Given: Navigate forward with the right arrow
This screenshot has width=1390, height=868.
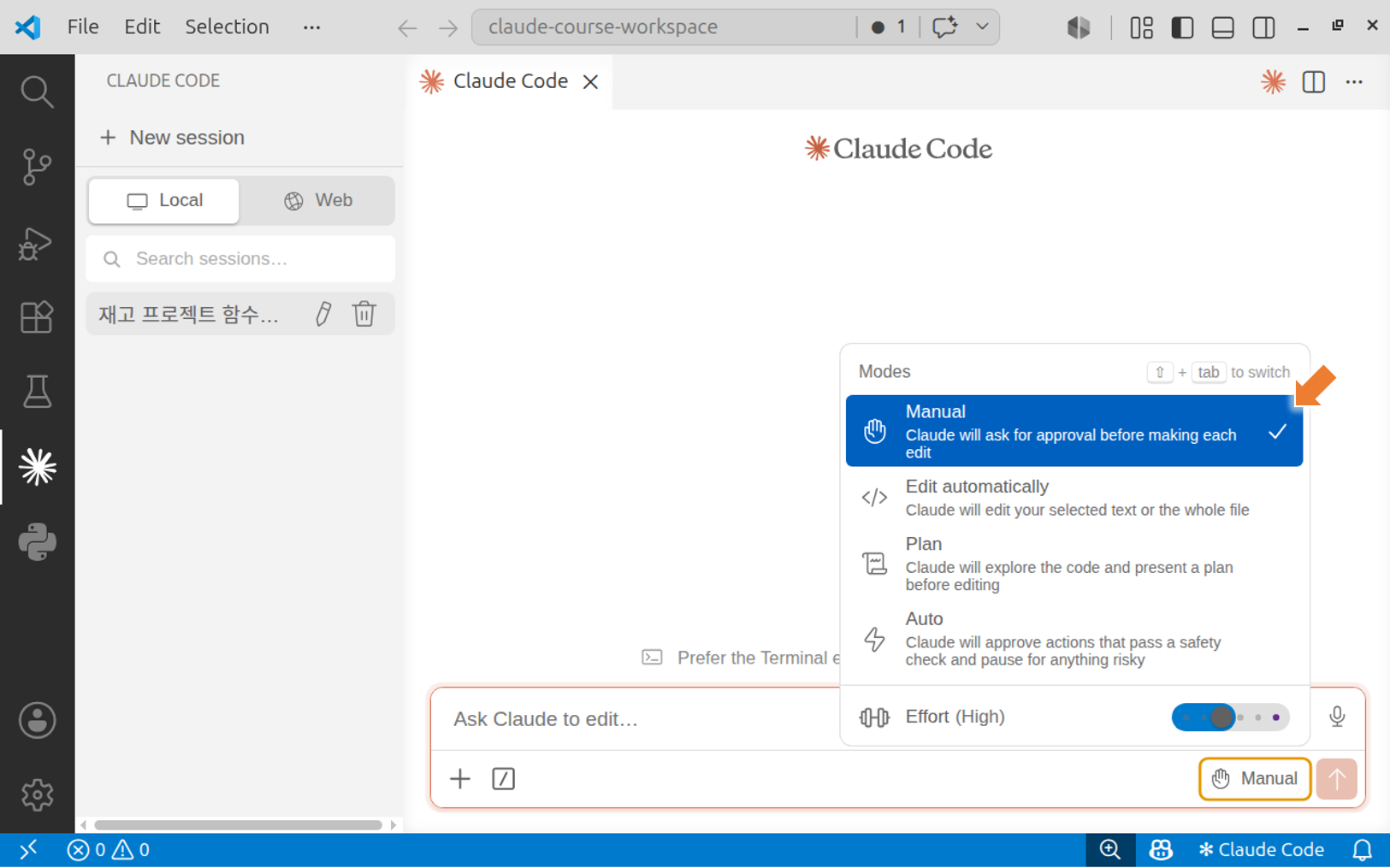Looking at the screenshot, I should [x=448, y=27].
